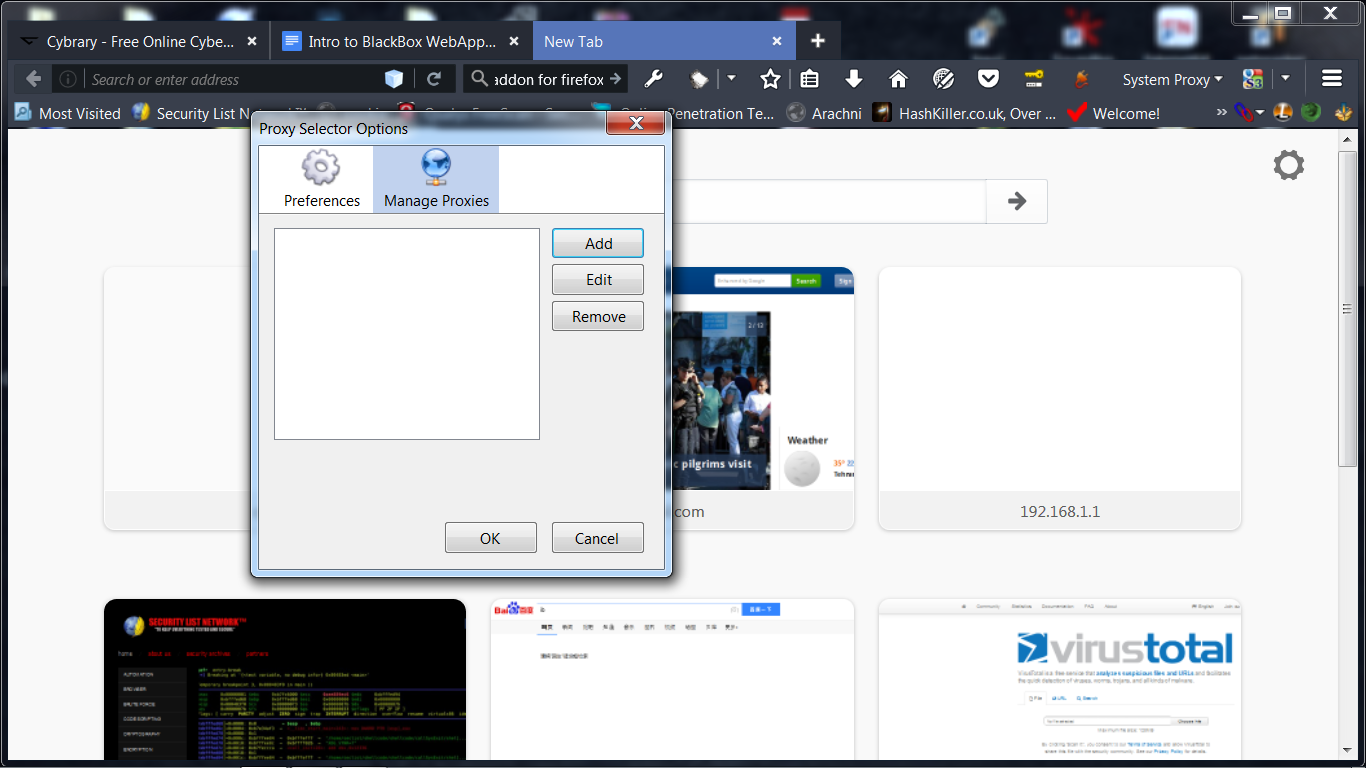Screen dimensions: 1366x768
Task: Close the New Tab tab
Action: click(777, 42)
